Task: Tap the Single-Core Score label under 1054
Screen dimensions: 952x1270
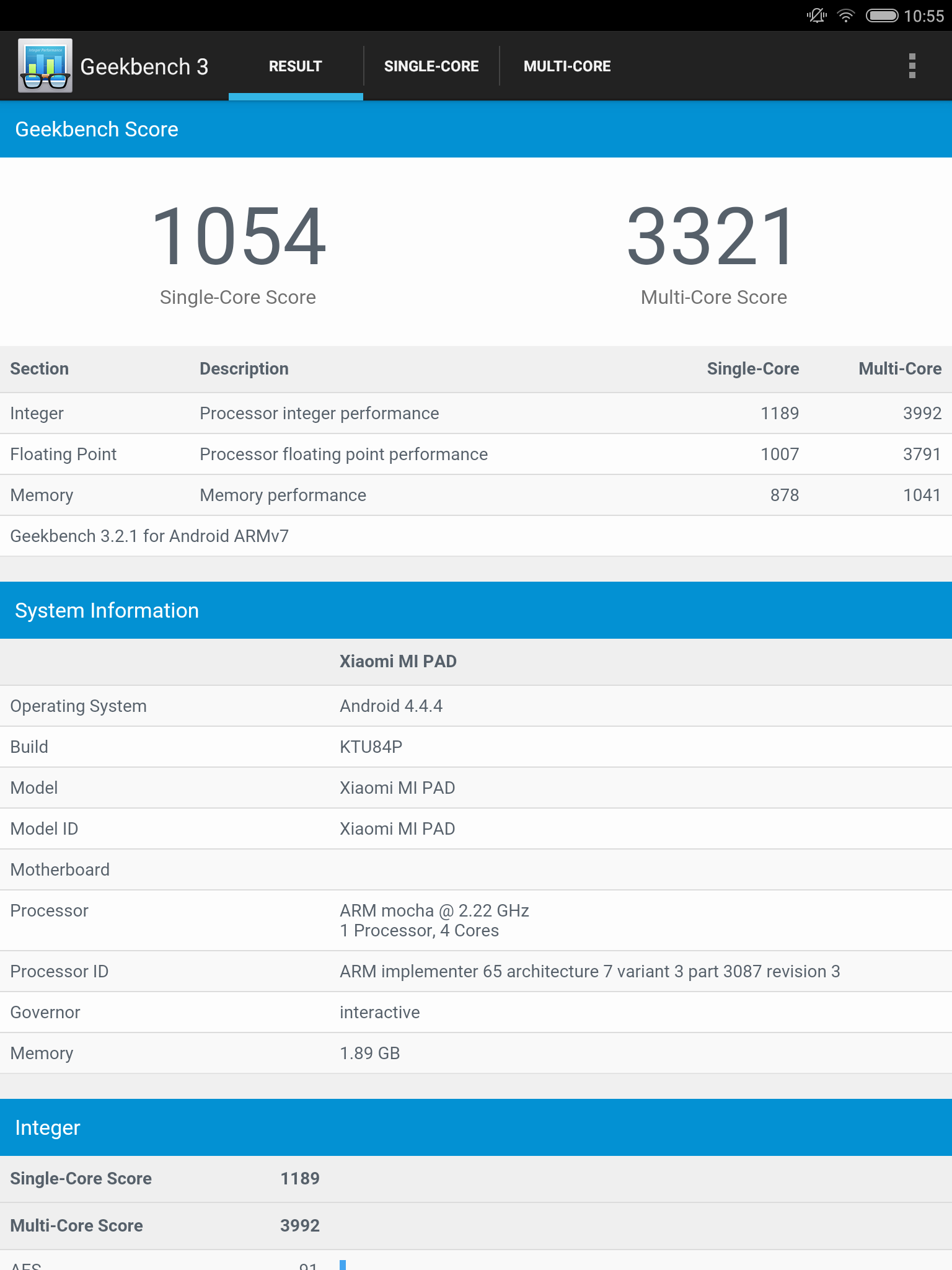Action: (x=238, y=297)
